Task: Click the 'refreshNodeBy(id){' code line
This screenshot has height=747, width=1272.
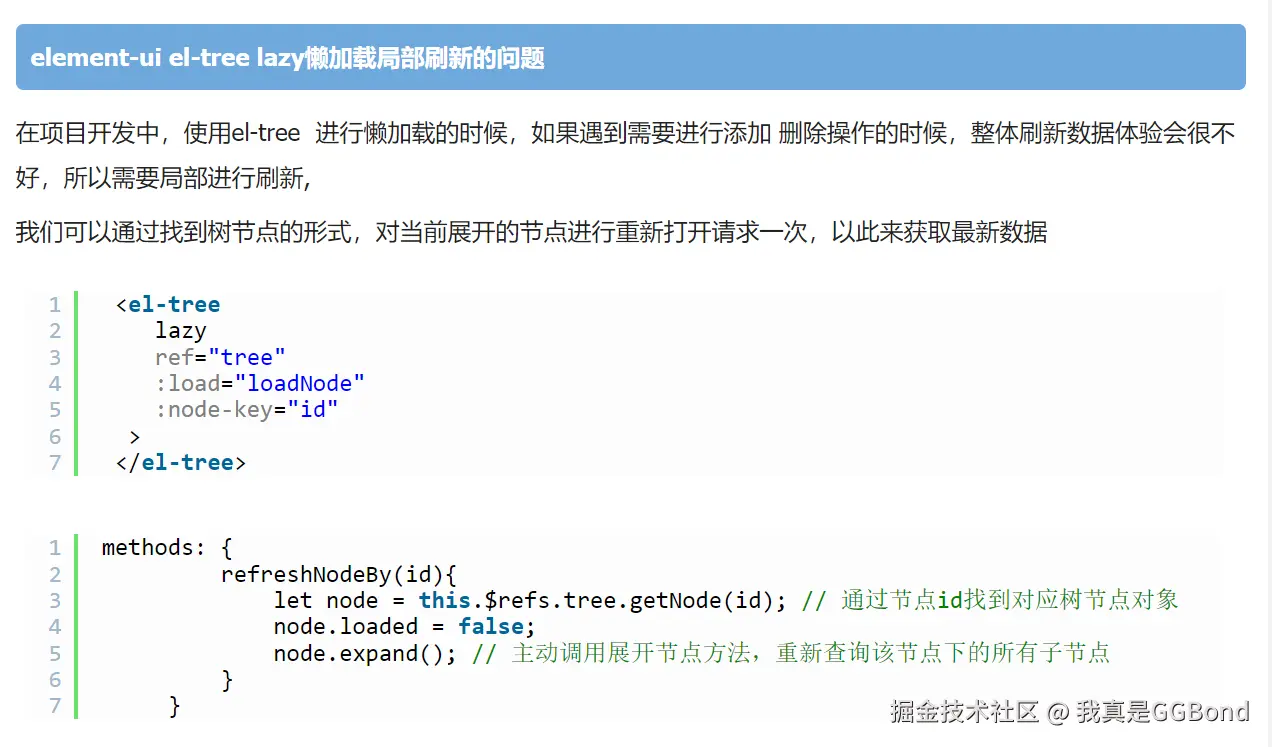Action: point(339,574)
